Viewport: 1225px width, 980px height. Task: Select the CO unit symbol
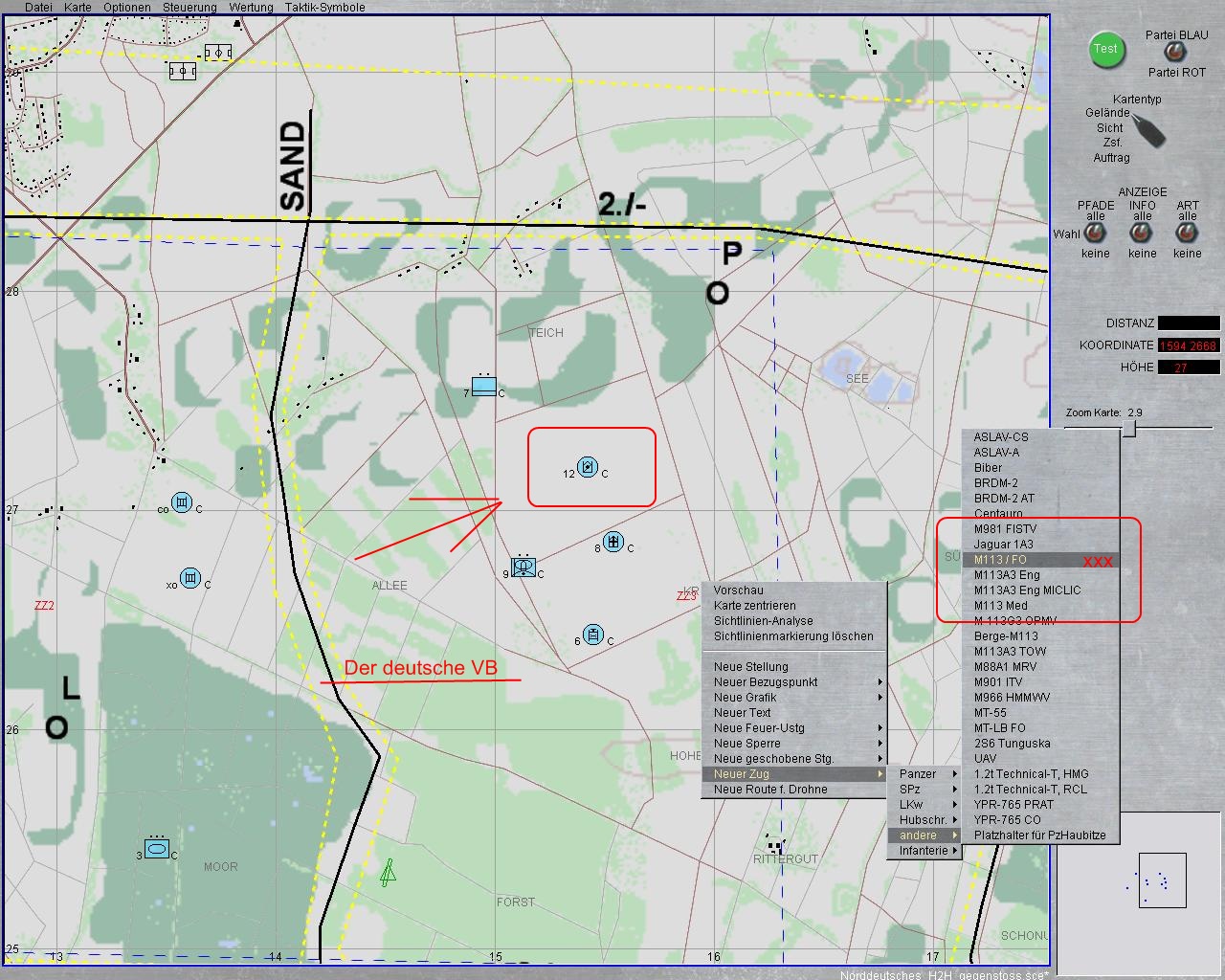coord(182,503)
